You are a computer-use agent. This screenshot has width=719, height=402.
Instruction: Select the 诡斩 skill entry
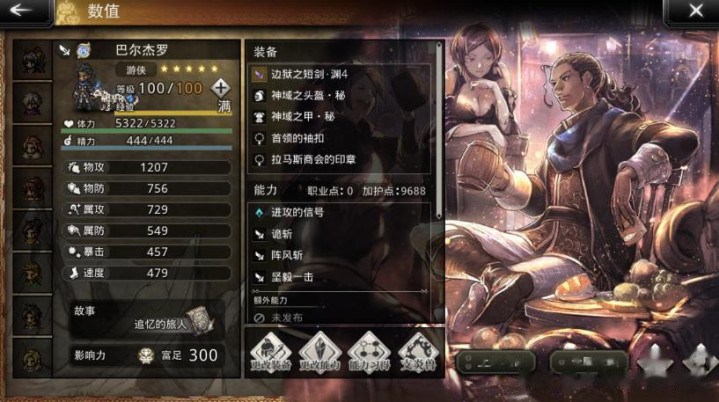click(x=339, y=234)
